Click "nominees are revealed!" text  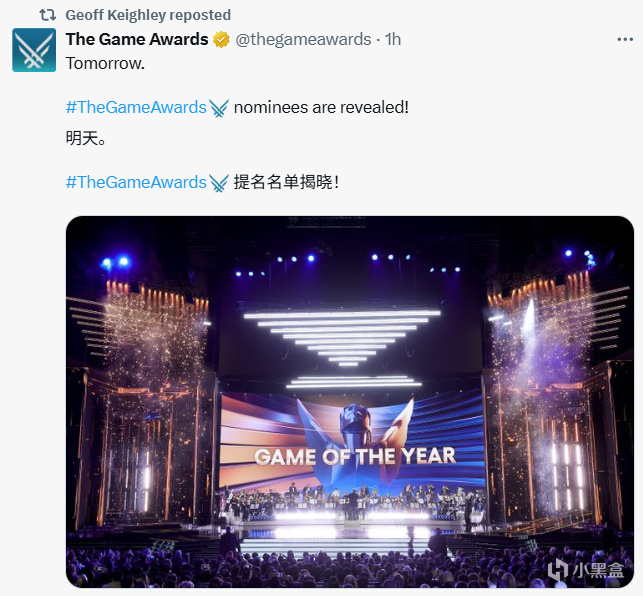[321, 107]
